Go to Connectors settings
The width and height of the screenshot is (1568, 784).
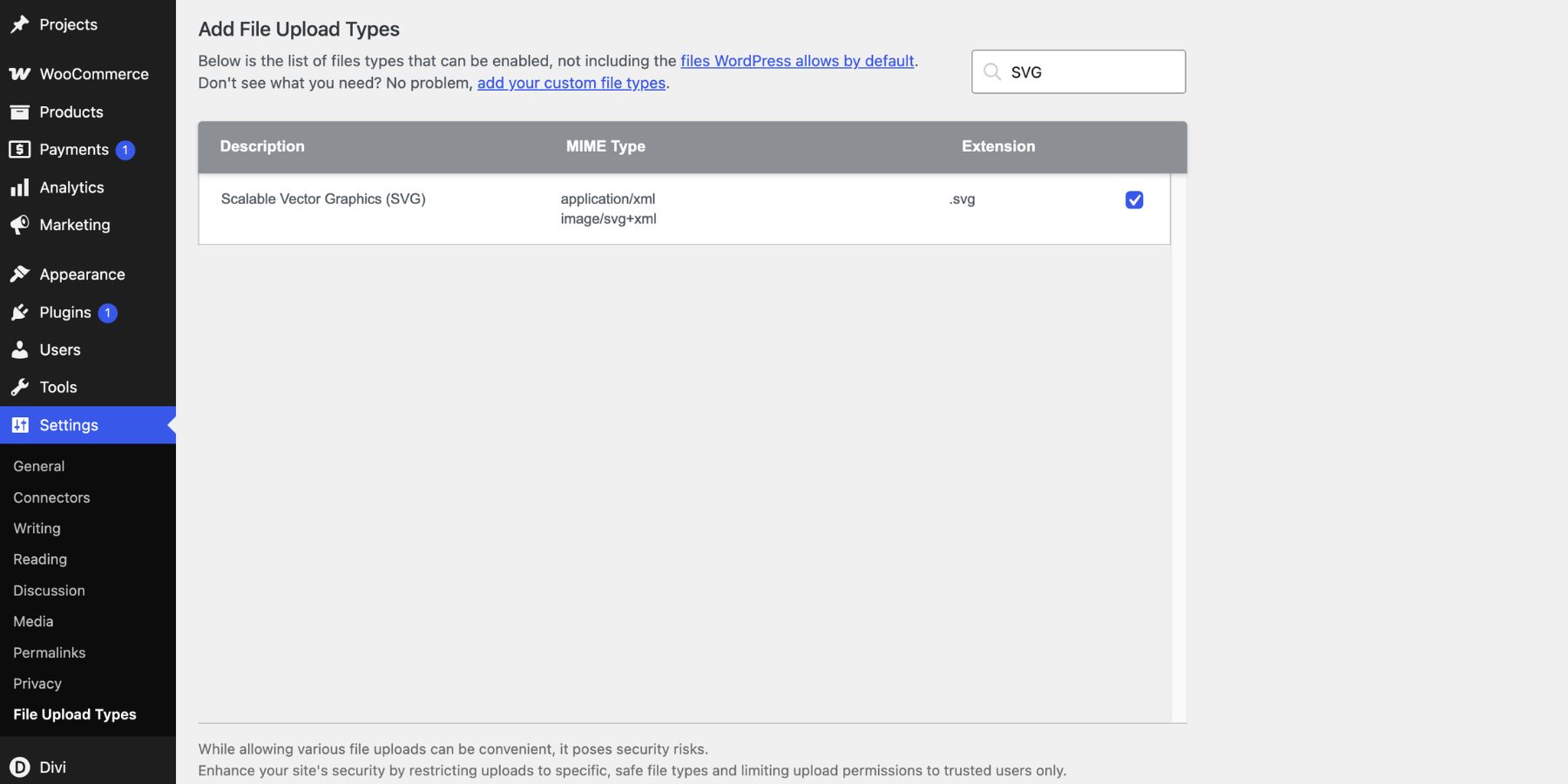(51, 497)
